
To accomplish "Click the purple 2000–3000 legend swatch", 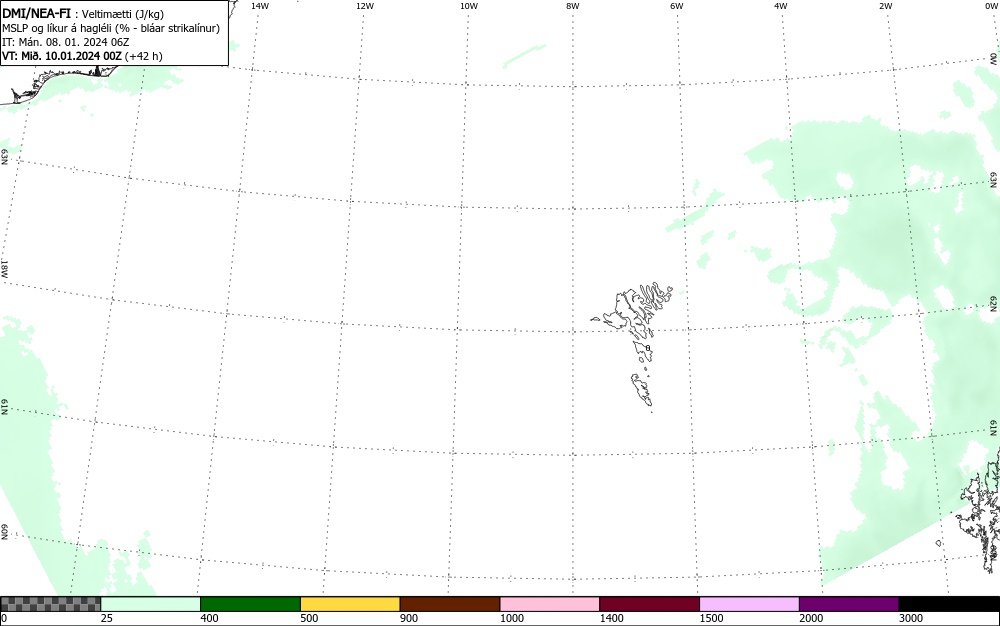I will (849, 604).
